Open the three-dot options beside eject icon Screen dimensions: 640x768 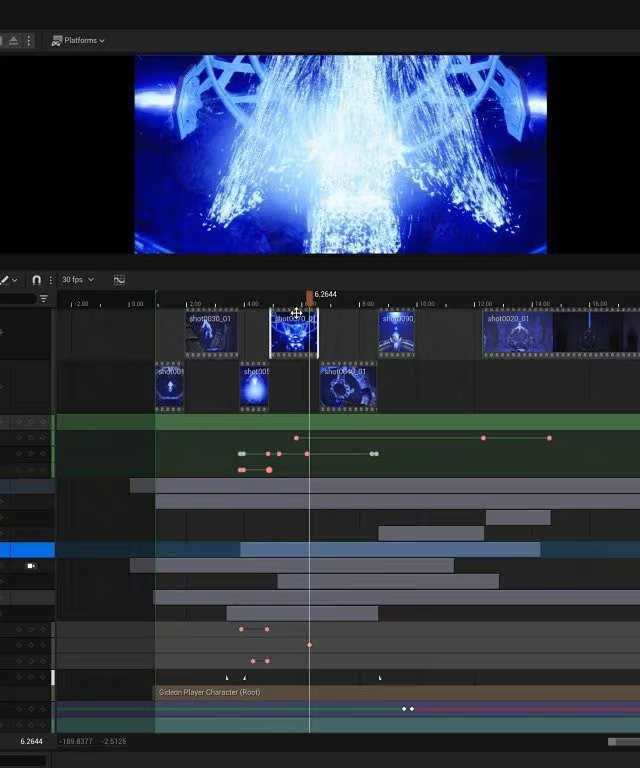pyautogui.click(x=29, y=41)
